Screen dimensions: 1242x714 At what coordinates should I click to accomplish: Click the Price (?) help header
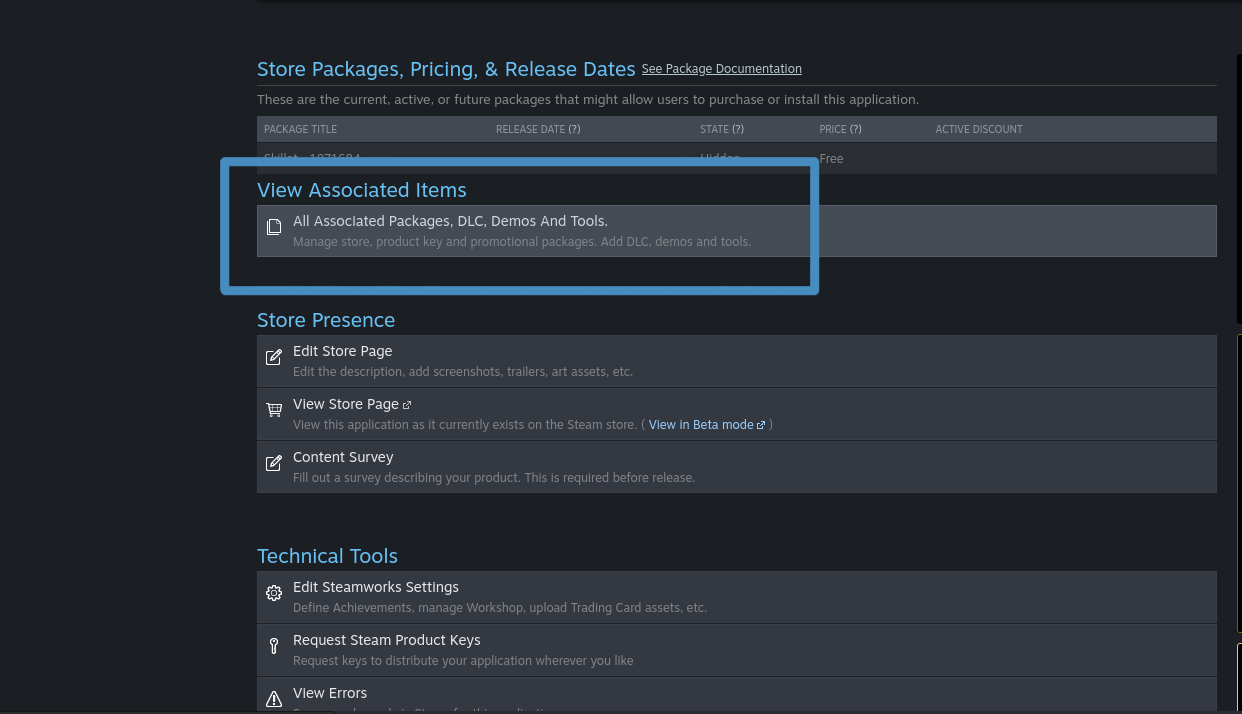click(x=840, y=129)
